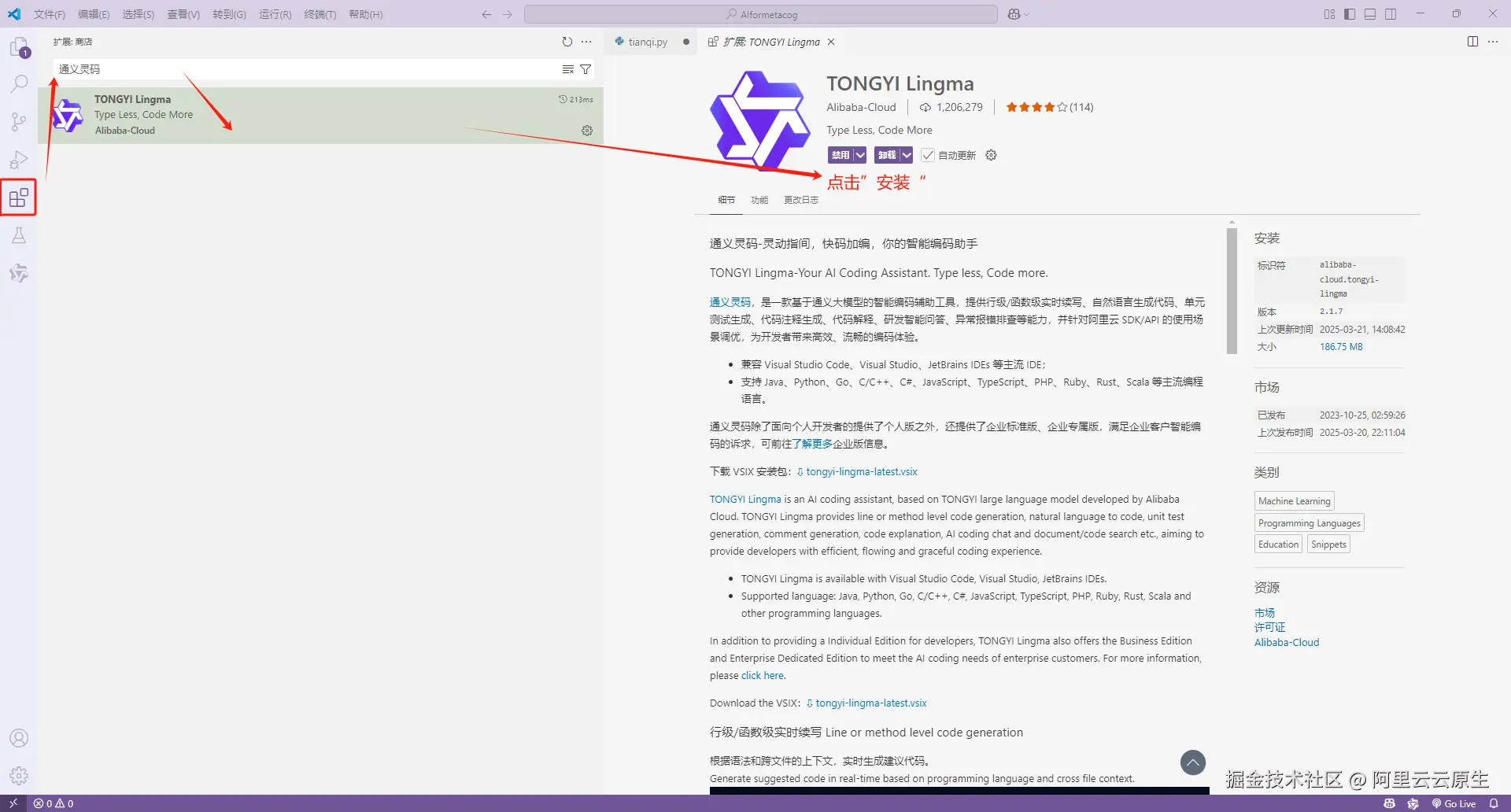Follow the 'click here' link

click(x=763, y=676)
